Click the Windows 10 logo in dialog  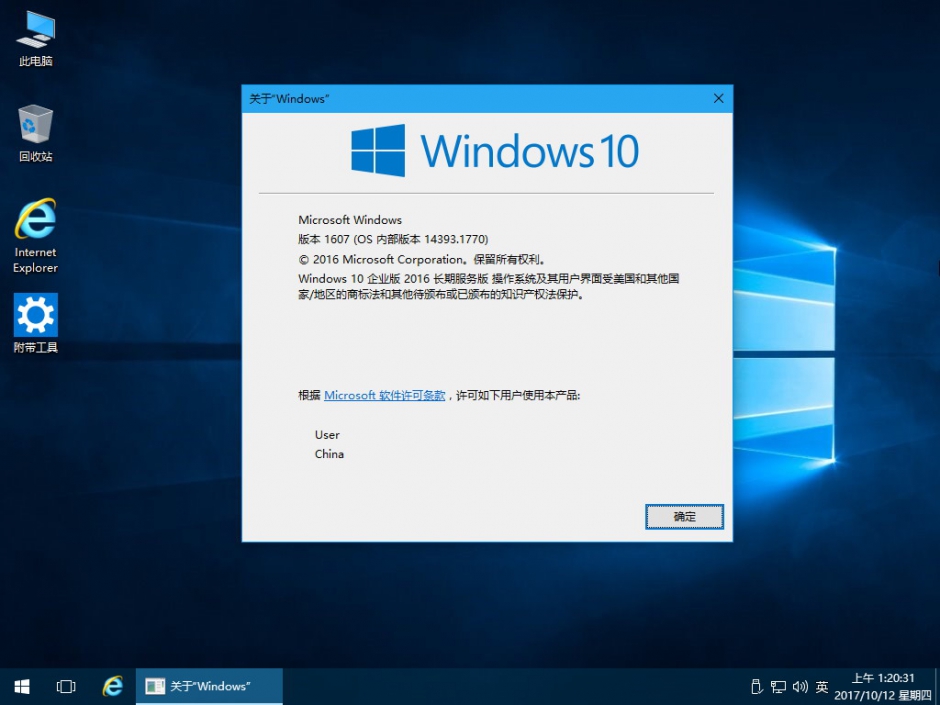(495, 150)
